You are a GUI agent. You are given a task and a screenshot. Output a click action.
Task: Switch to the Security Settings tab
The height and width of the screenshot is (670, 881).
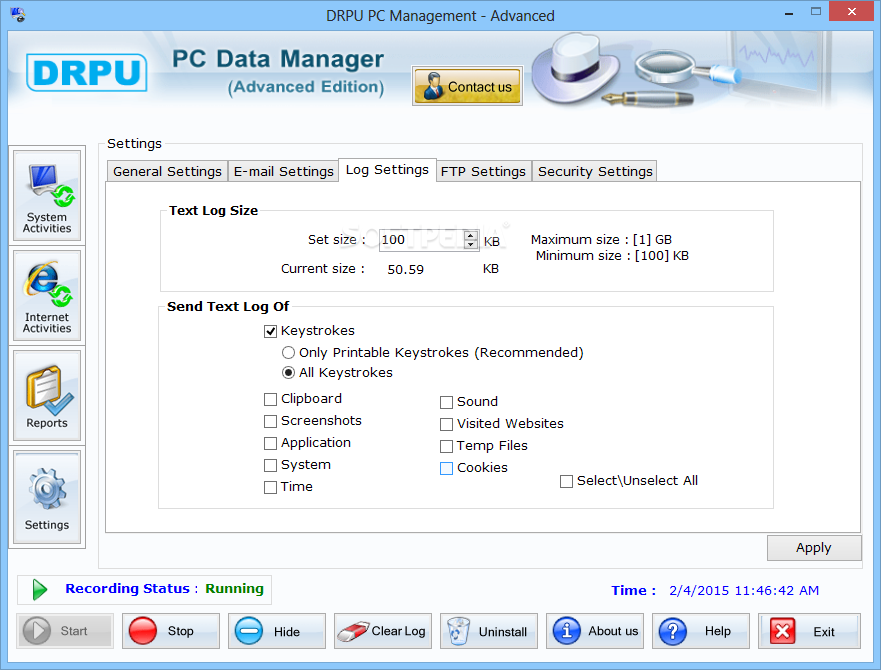[595, 171]
